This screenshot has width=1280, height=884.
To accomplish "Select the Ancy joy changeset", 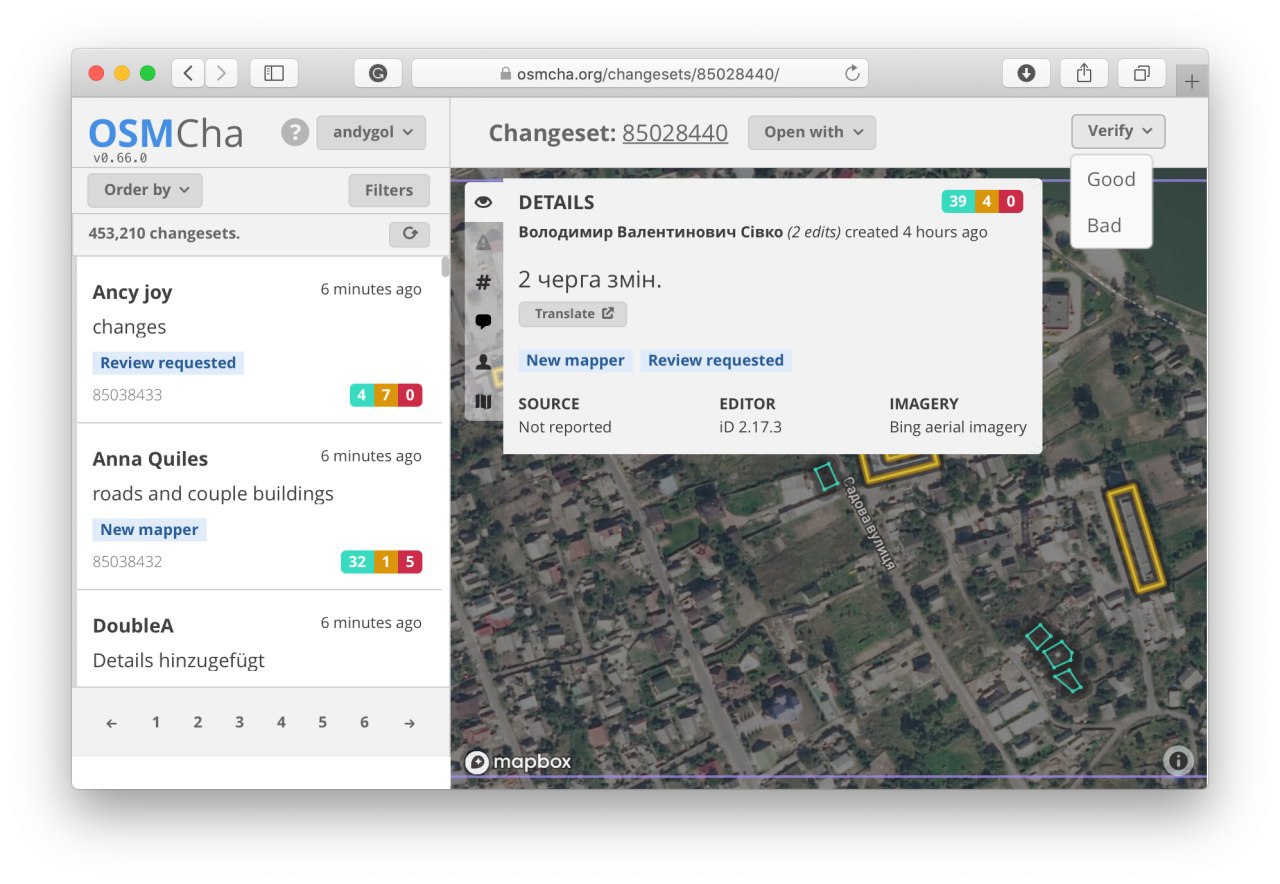I will [x=257, y=339].
